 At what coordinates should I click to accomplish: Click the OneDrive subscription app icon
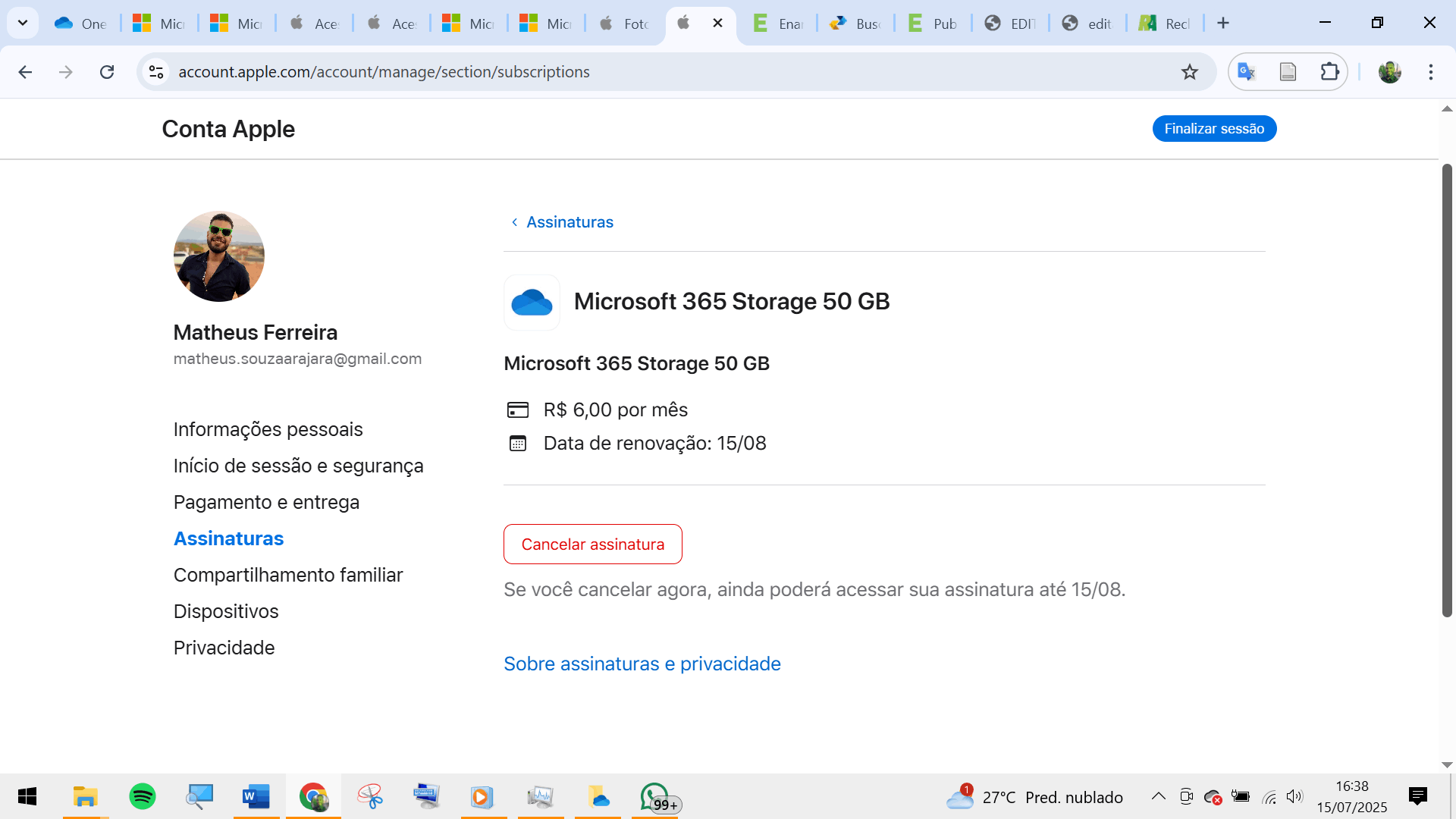(x=532, y=302)
